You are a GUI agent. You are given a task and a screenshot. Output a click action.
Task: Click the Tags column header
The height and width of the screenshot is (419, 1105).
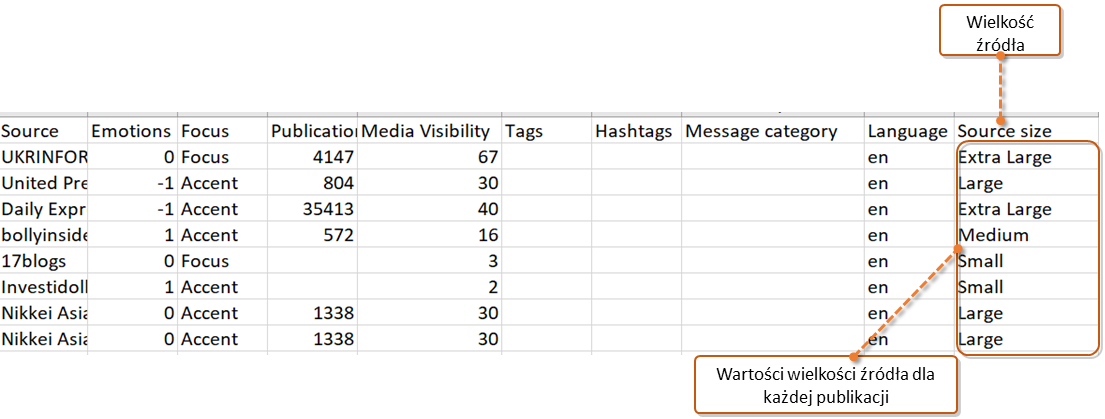(547, 131)
